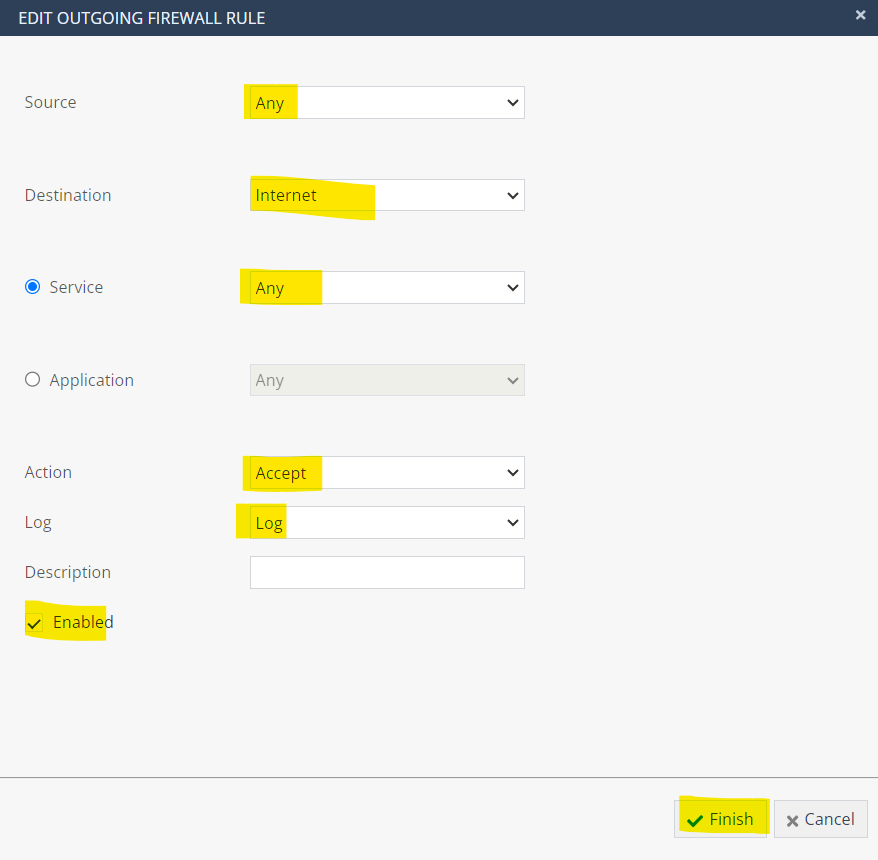Screen dimensions: 878x860
Task: Select the Service radio button
Action: click(x=32, y=287)
